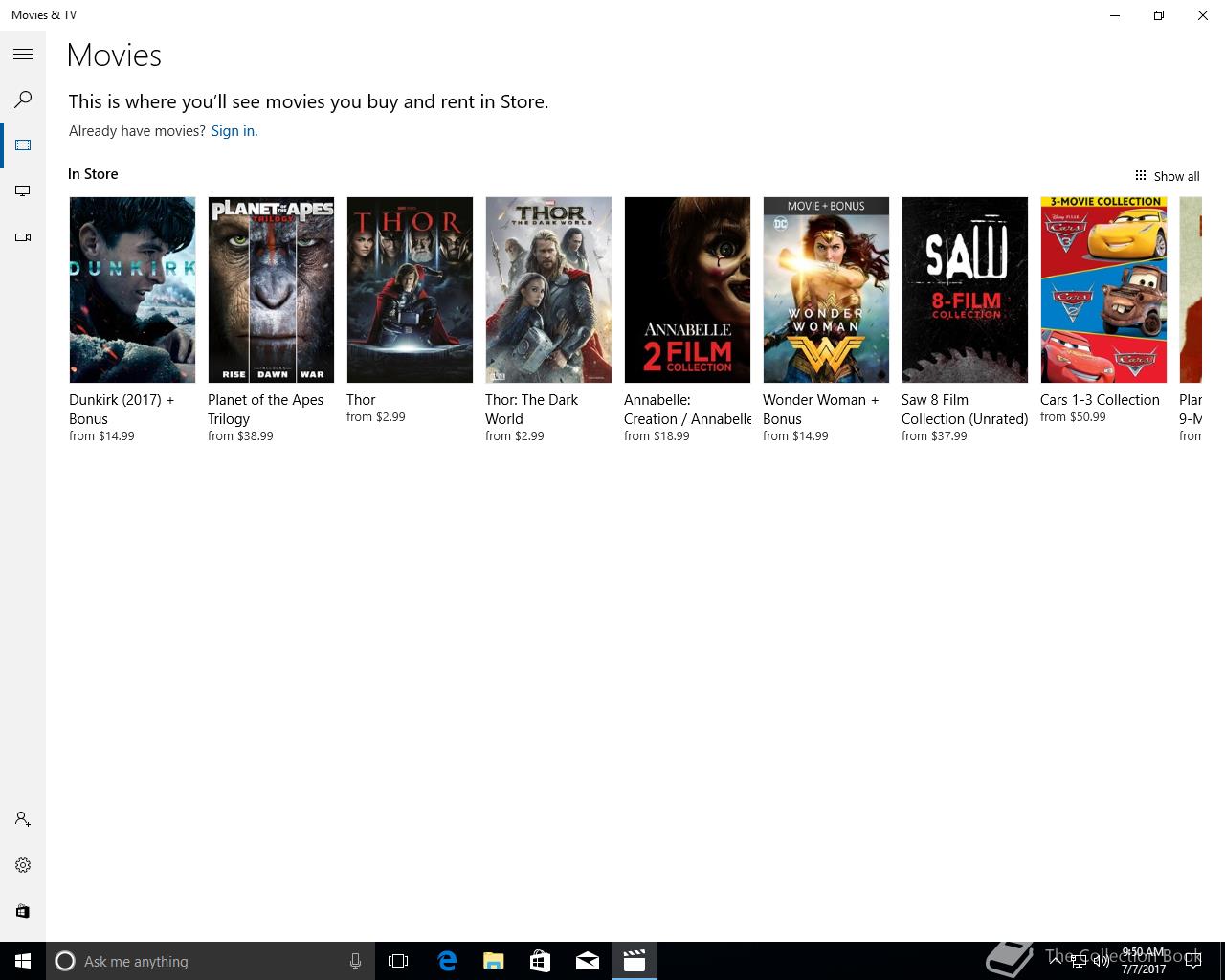Open the Mail app from the taskbar
This screenshot has height=980, width=1225.
[587, 961]
